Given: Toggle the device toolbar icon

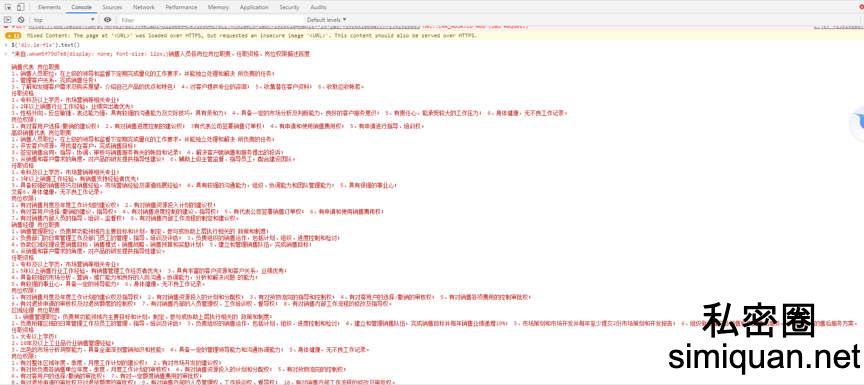Looking at the screenshot, I should pos(20,7).
